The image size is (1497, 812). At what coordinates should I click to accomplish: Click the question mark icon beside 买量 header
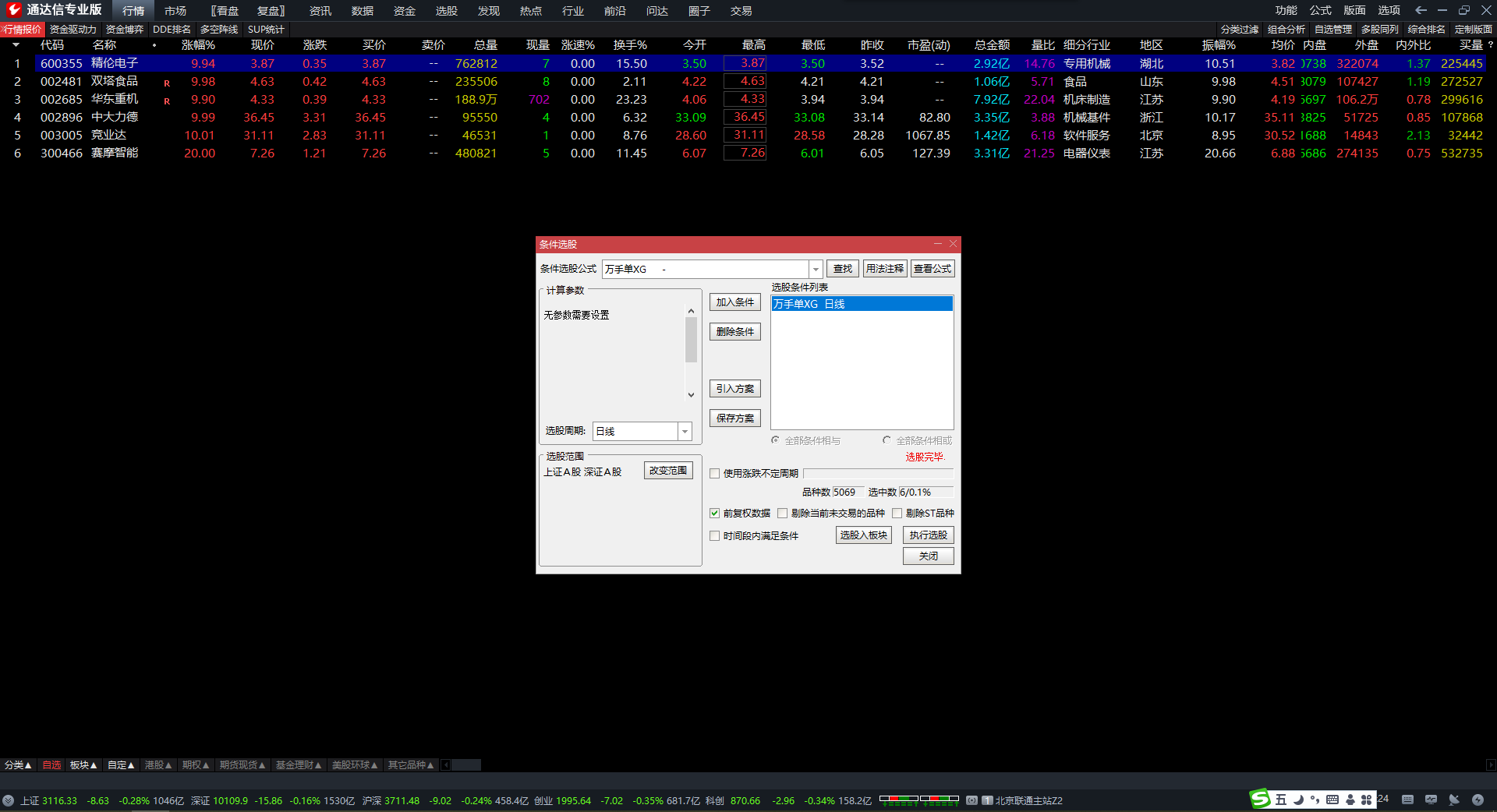point(1490,45)
